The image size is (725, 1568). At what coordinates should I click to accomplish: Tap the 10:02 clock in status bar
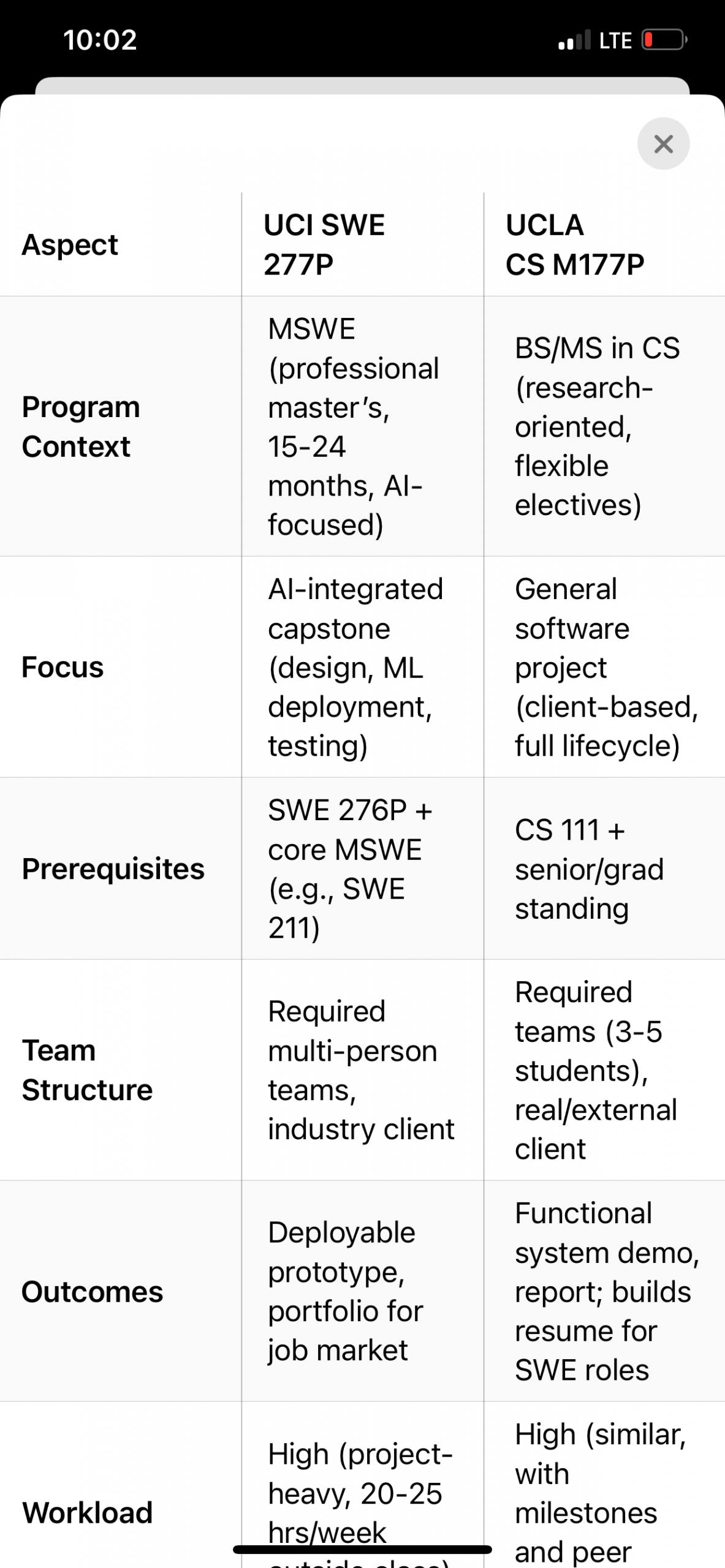click(x=100, y=40)
